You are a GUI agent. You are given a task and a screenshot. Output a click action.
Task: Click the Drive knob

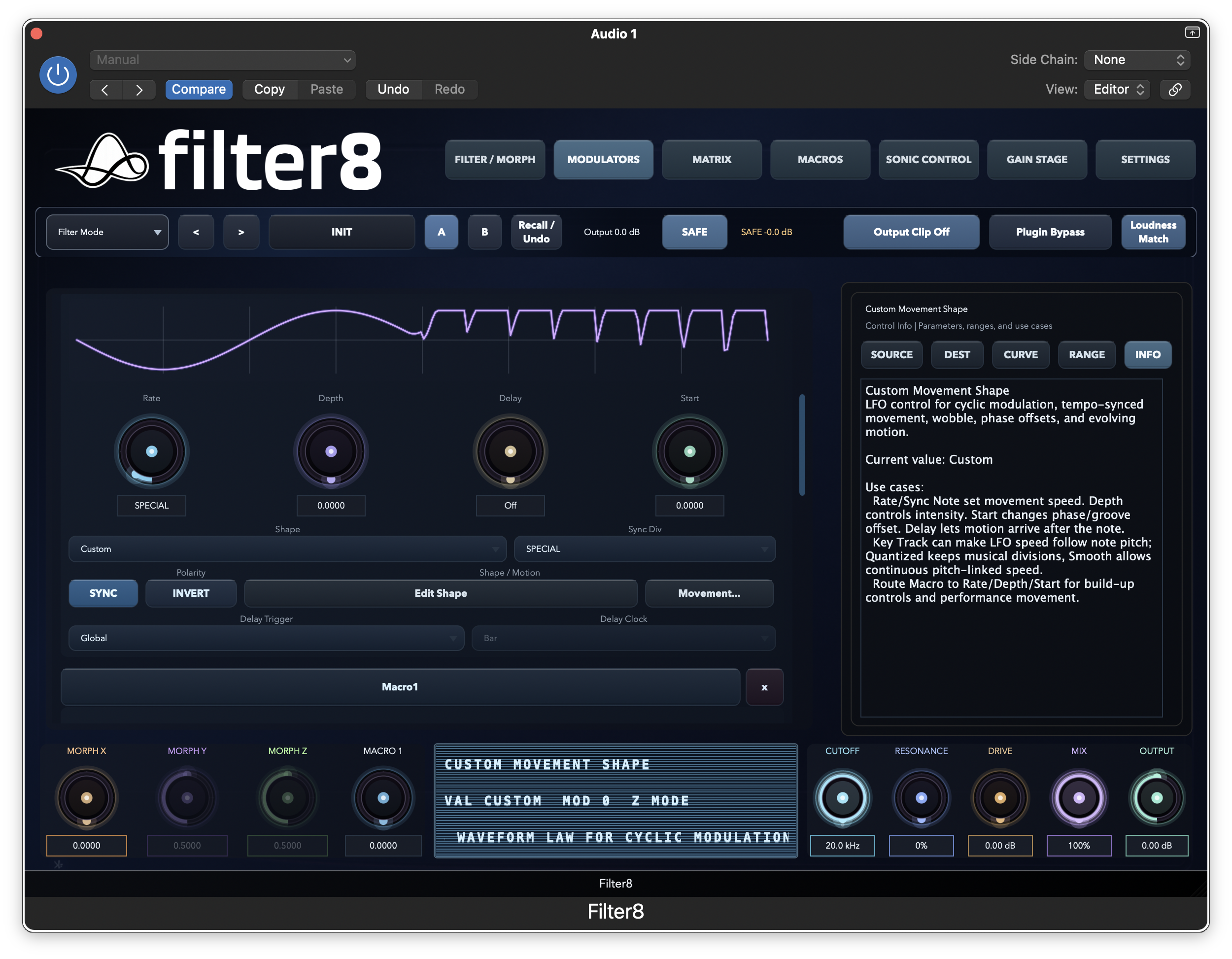(x=999, y=798)
